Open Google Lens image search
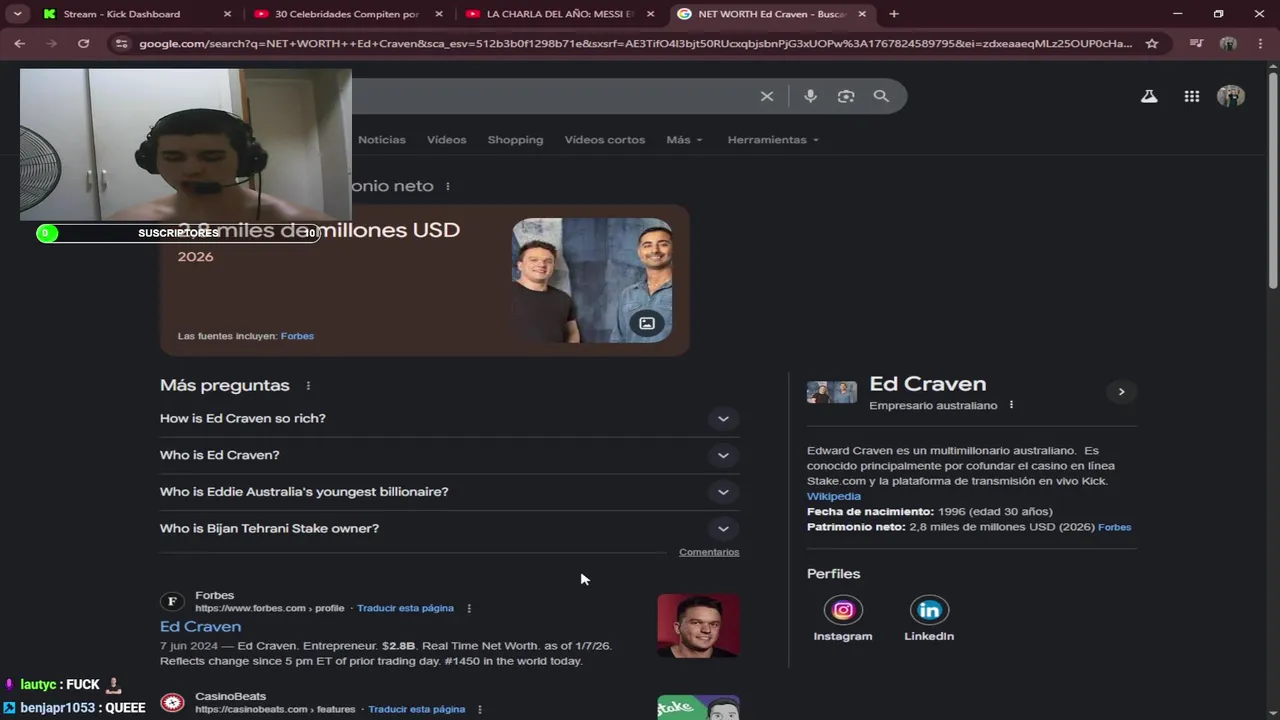1280x720 pixels. (846, 96)
